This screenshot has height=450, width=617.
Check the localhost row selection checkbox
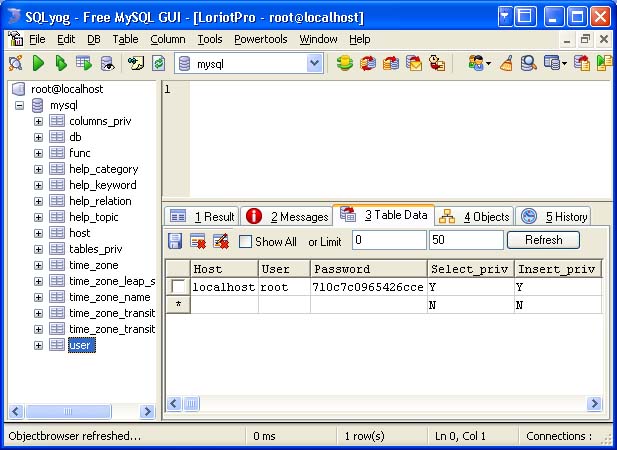[x=176, y=287]
